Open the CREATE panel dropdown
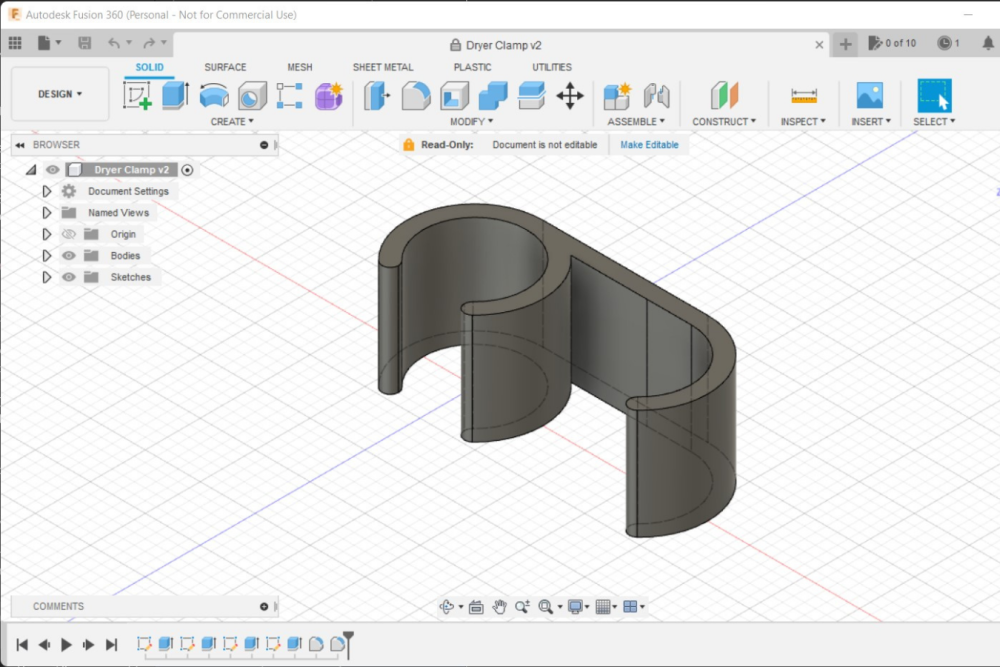The image size is (1000, 667). 232,121
